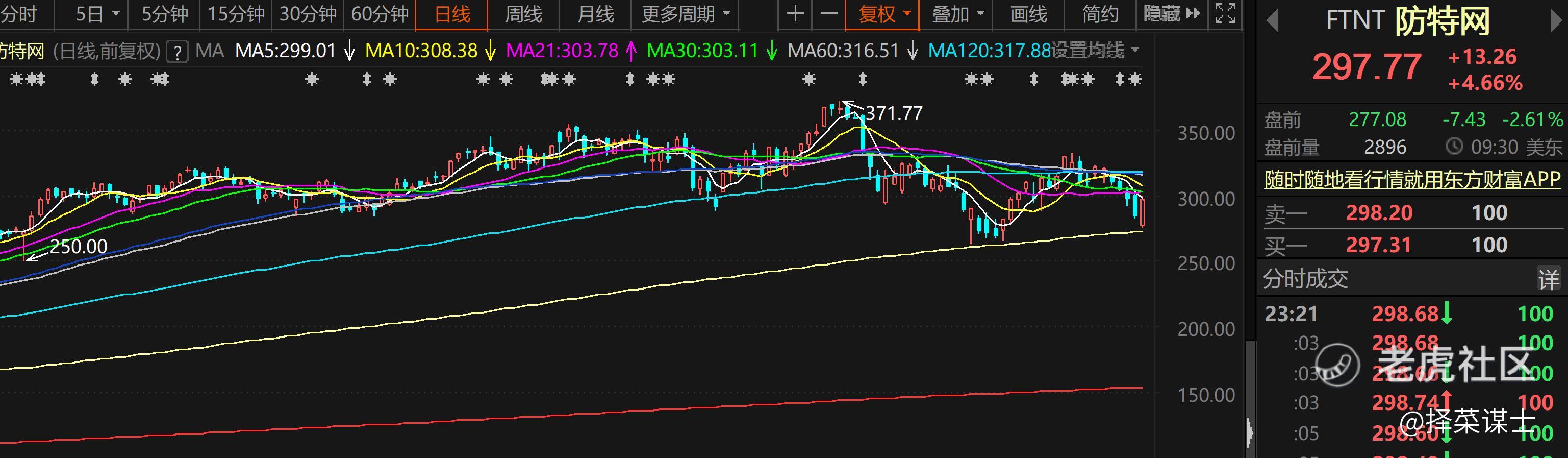This screenshot has width=1568, height=458.
Task: Click the MA120:317.88 indicator label
Action: tap(989, 50)
